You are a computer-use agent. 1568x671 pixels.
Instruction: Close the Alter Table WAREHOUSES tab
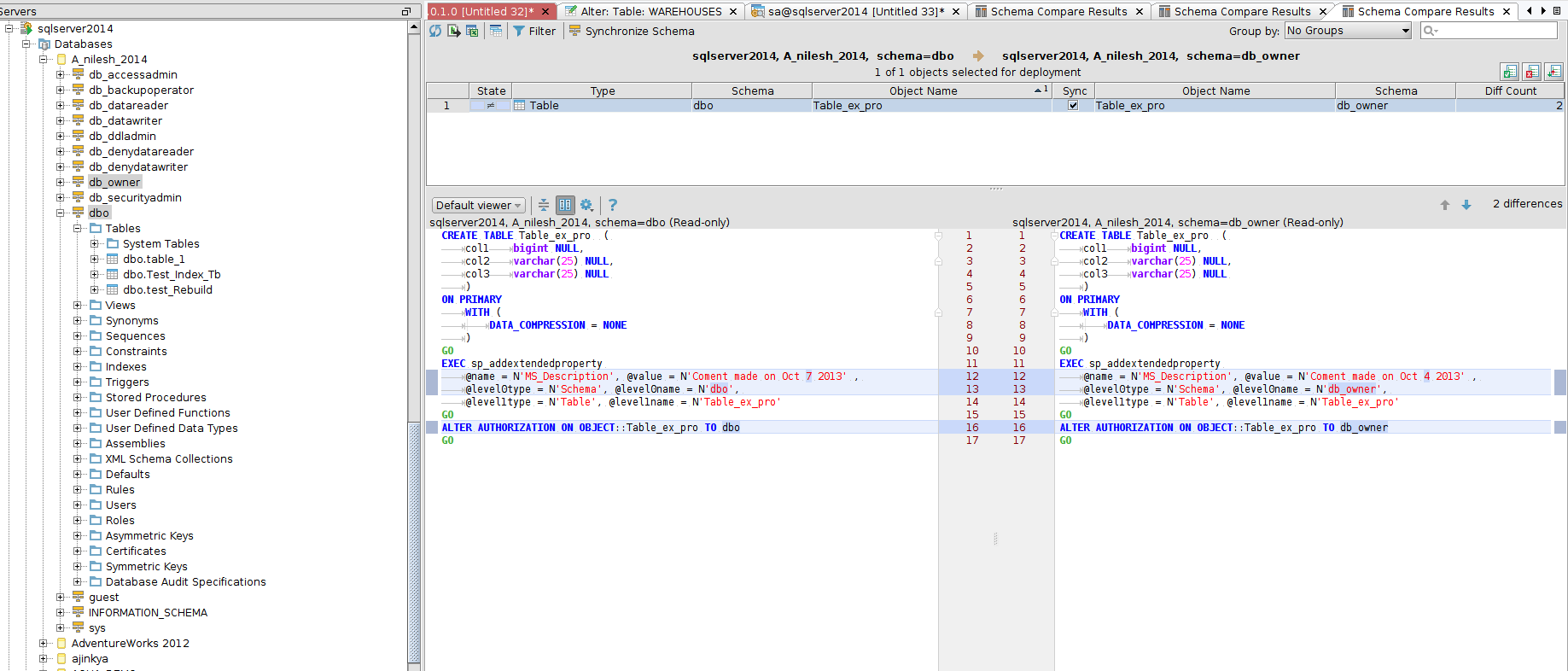pos(732,11)
